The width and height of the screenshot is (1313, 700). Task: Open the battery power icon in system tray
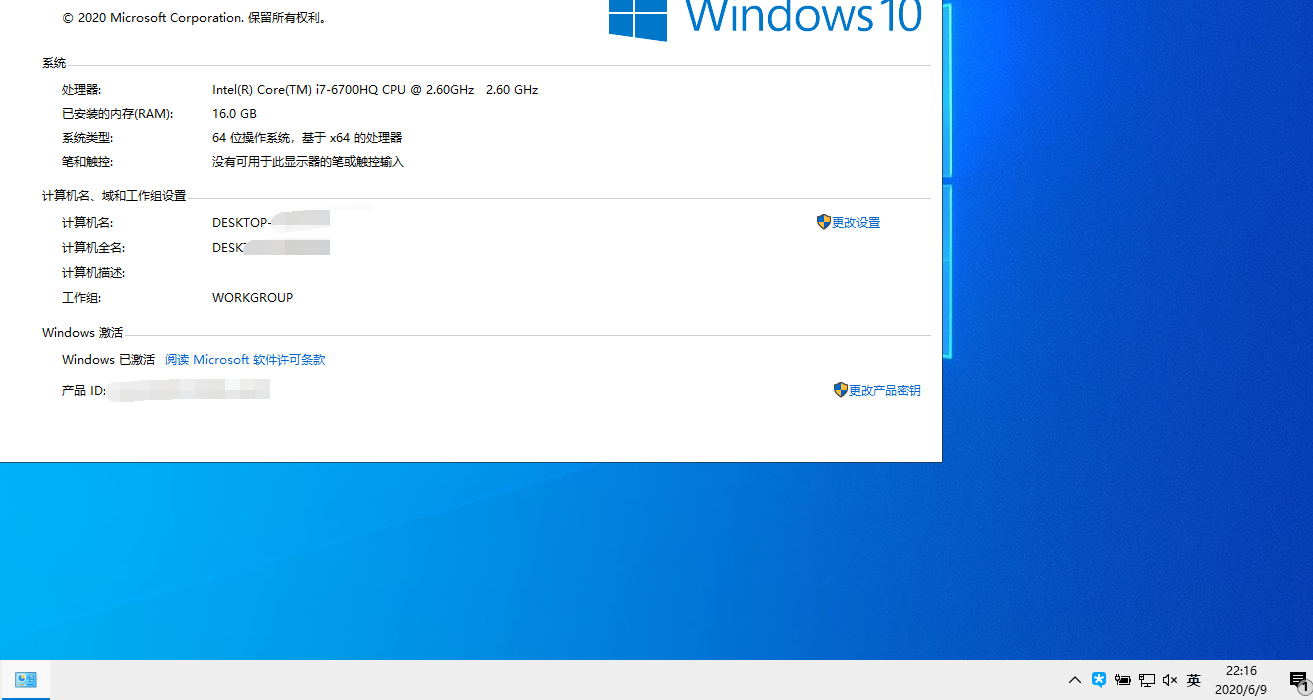tap(1122, 679)
